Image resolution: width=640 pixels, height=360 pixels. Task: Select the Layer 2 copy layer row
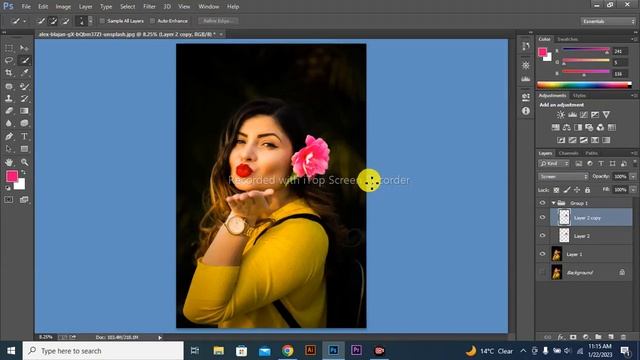[x=591, y=218]
